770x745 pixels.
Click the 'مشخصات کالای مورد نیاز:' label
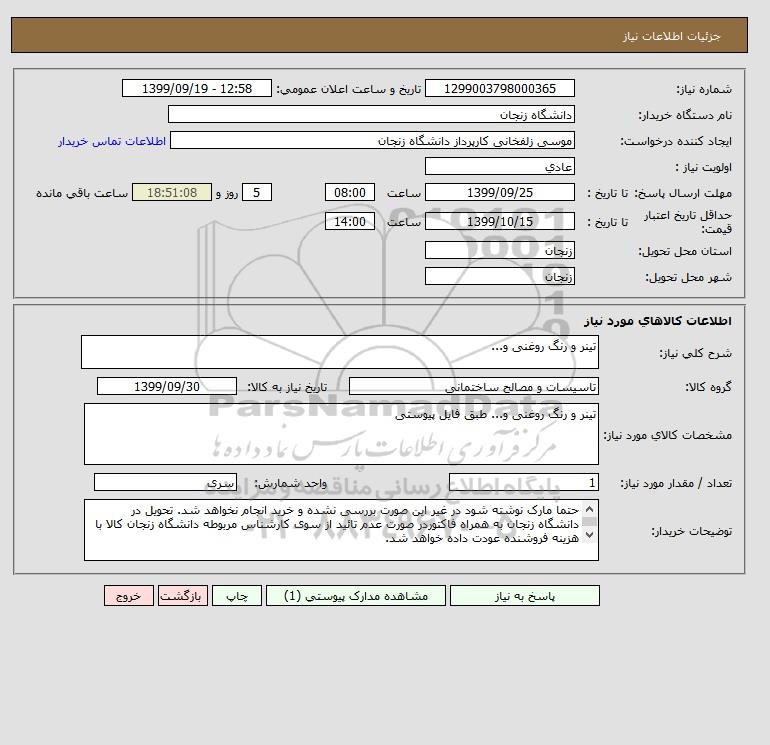[667, 435]
